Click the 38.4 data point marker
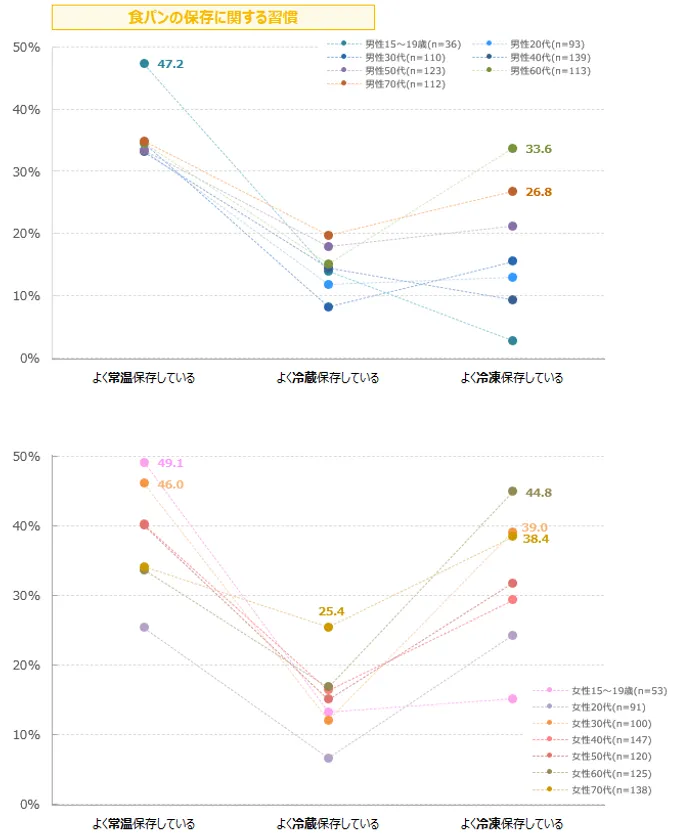Screen dimensions: 674x840 (x=512, y=536)
